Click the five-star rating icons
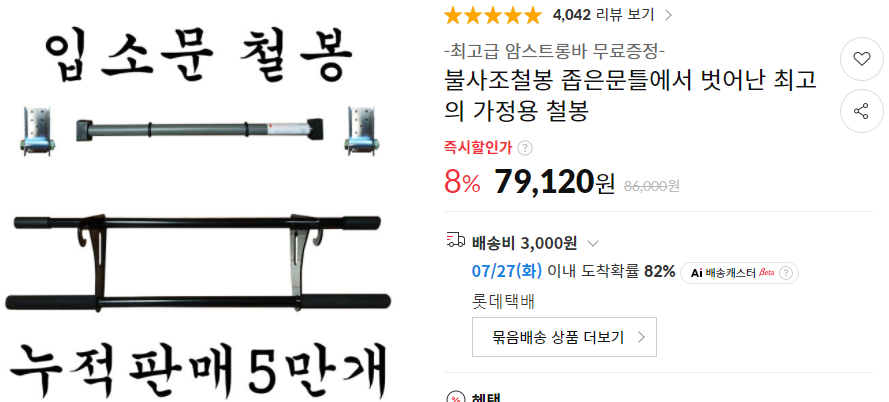889x402 pixels. 493,15
